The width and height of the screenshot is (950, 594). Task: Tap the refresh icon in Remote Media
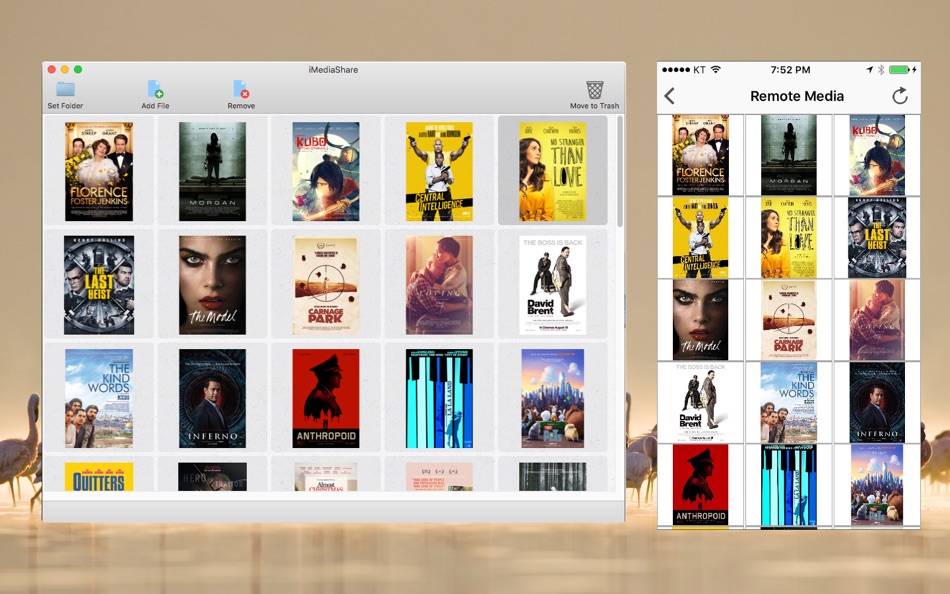pos(900,96)
